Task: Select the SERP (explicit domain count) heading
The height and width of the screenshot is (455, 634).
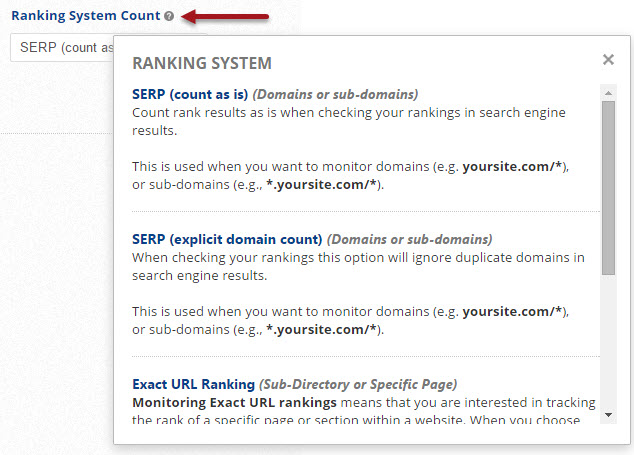Action: pos(227,239)
